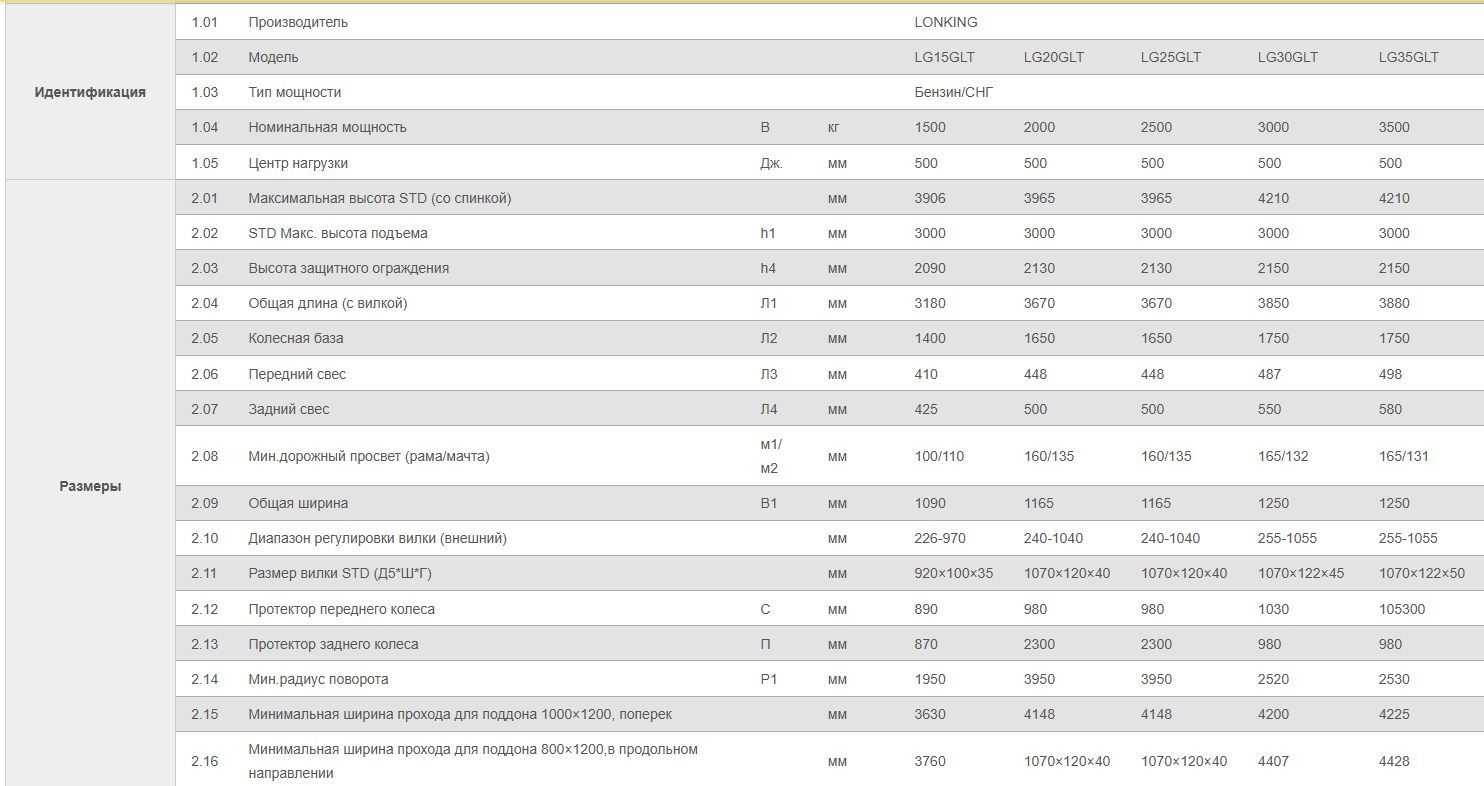Viewport: 1484px width, 786px height.
Task: Click guard height value 2090
Action: click(x=930, y=268)
